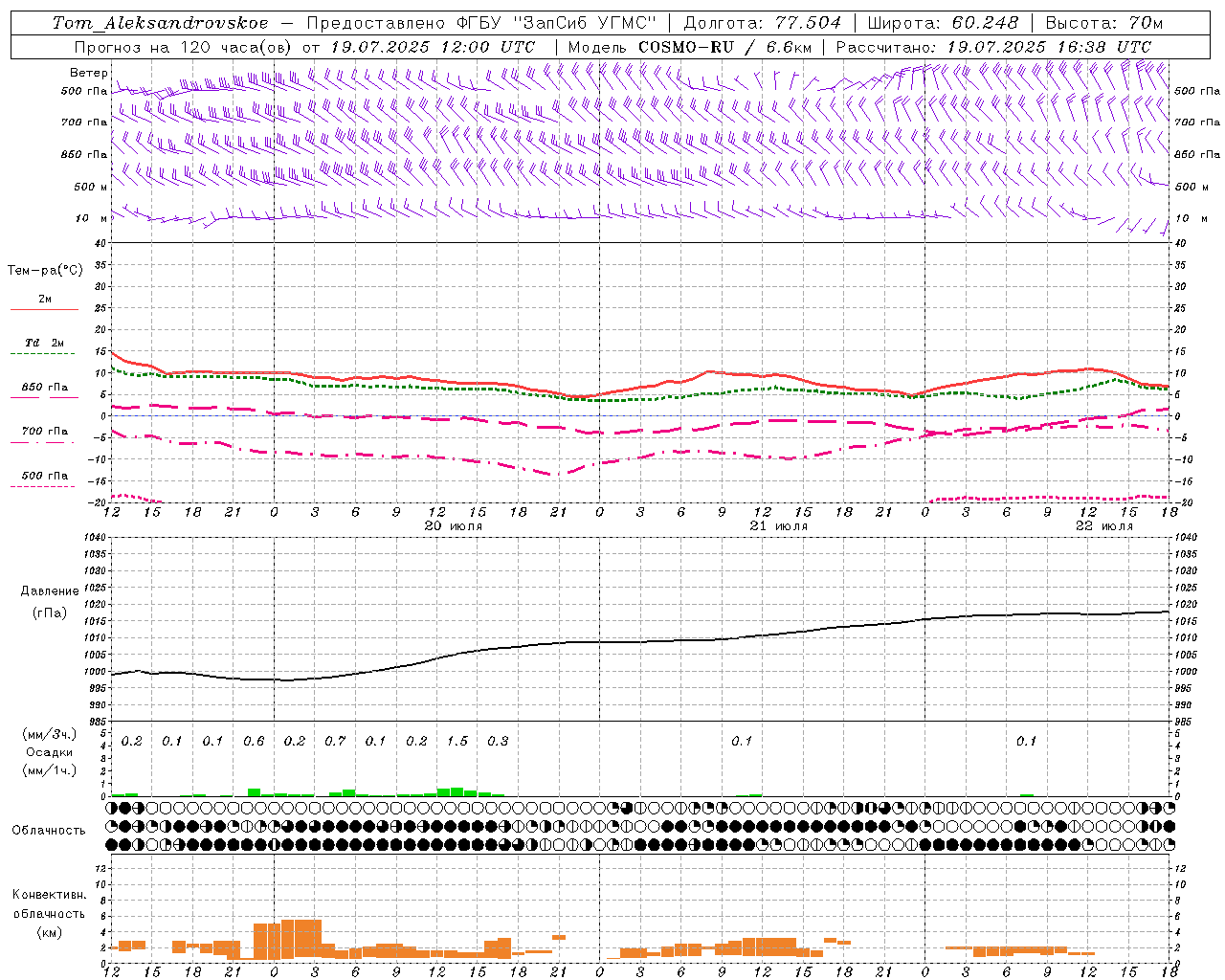Viewport: 1225px width, 980px height.
Task: Click the 0.6 precipitation amount value
Action: click(x=254, y=742)
